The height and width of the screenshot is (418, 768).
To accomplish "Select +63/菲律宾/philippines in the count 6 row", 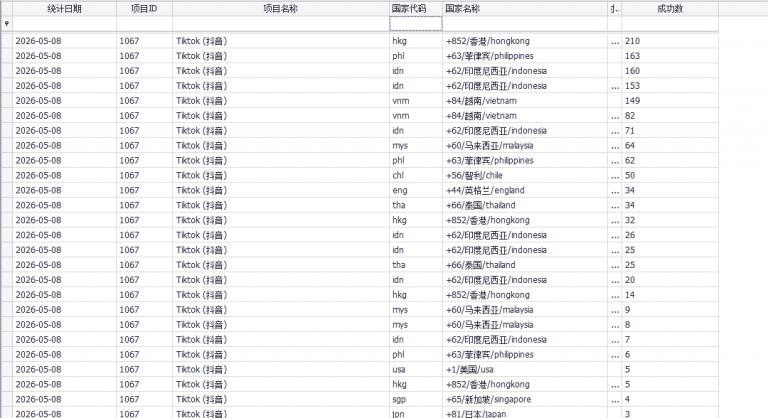I will 525,355.
